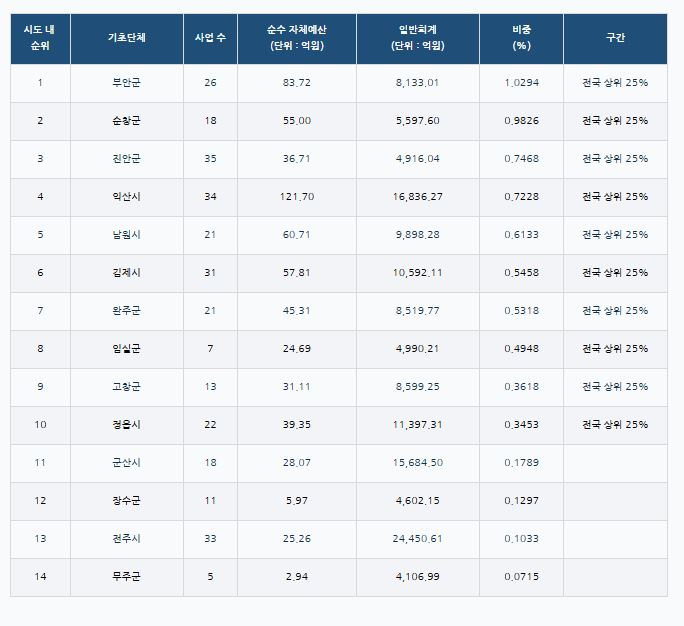The height and width of the screenshot is (626, 684).
Task: Select the 순창군 cell
Action: click(x=127, y=121)
